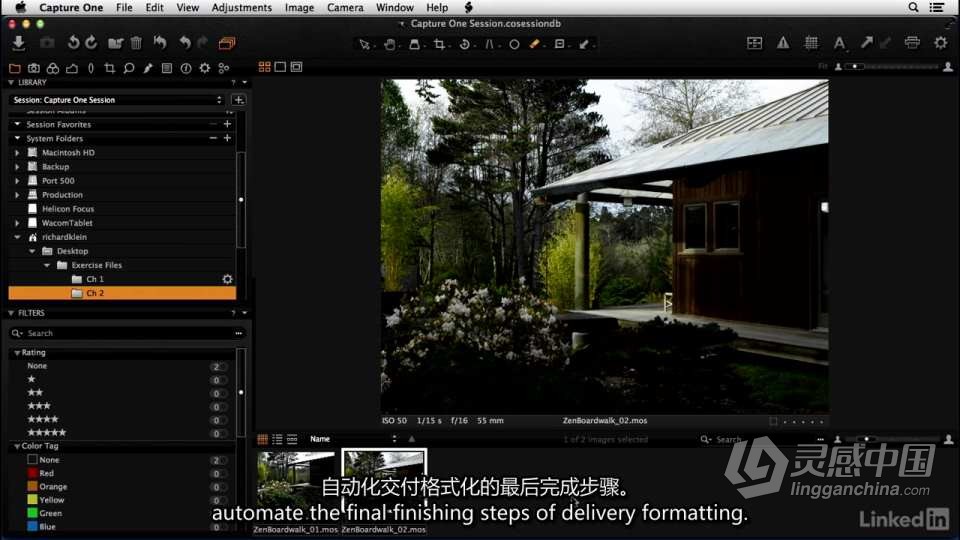Select the Crop tool in cursor toolbar
The width and height of the screenshot is (960, 540).
coord(440,44)
